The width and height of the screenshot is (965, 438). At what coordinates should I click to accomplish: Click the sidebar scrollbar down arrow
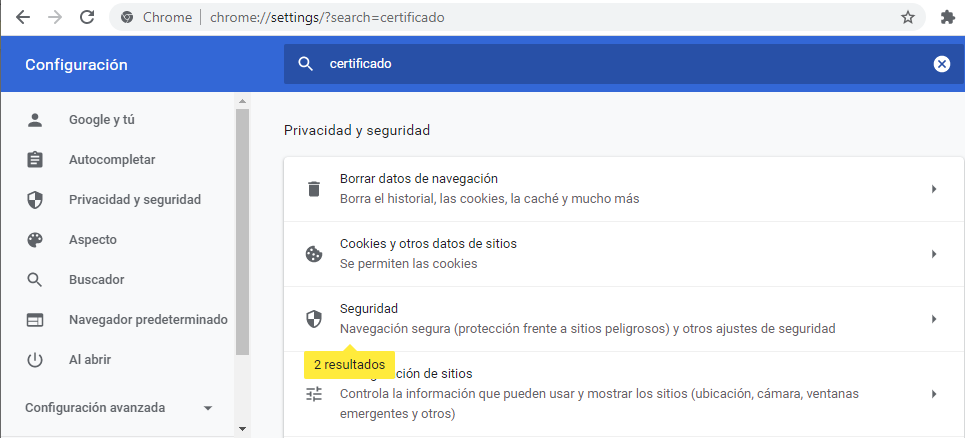point(241,428)
